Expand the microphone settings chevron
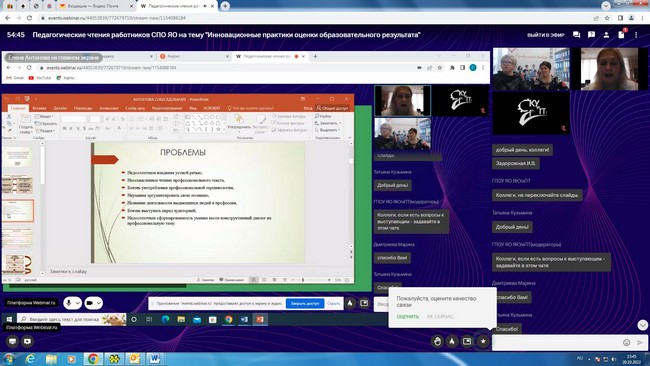Viewport: 650px width, 366px height. coord(77,303)
